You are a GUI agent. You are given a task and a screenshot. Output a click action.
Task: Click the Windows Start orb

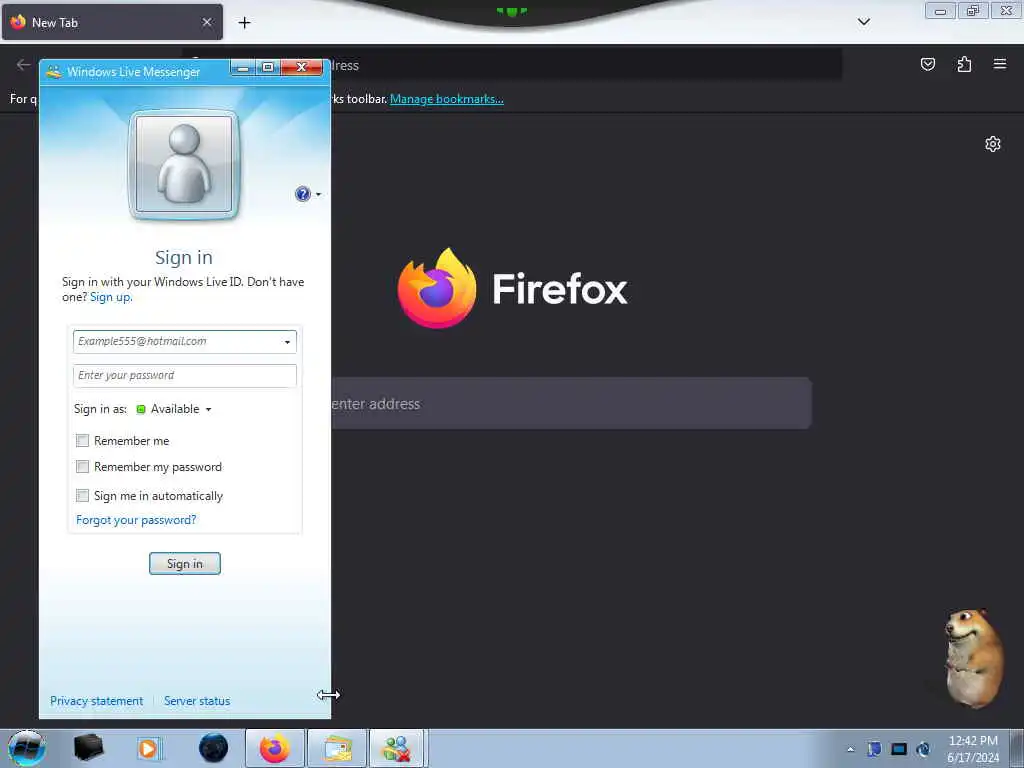(x=27, y=748)
